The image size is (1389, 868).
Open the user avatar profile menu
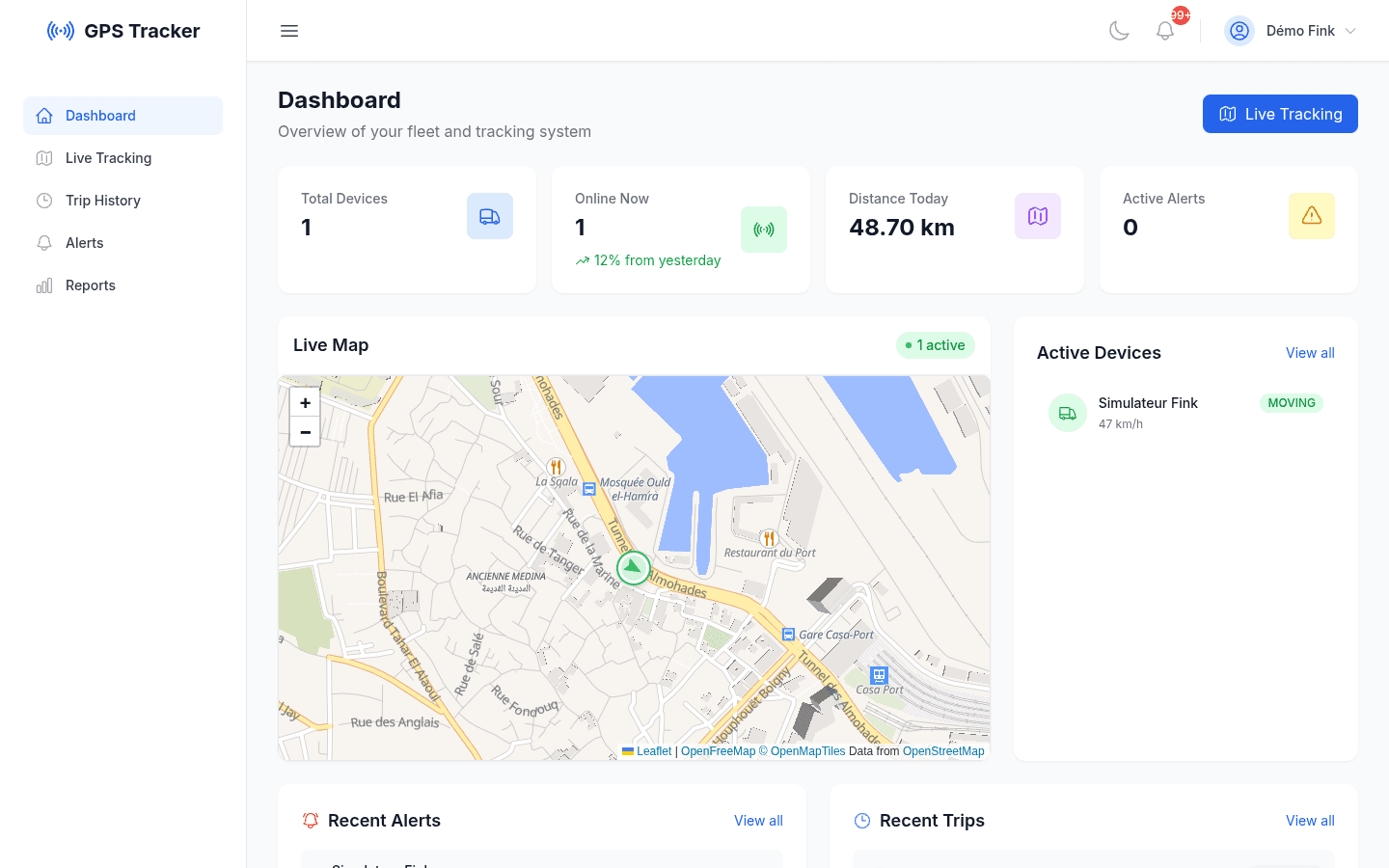pyautogui.click(x=1239, y=31)
